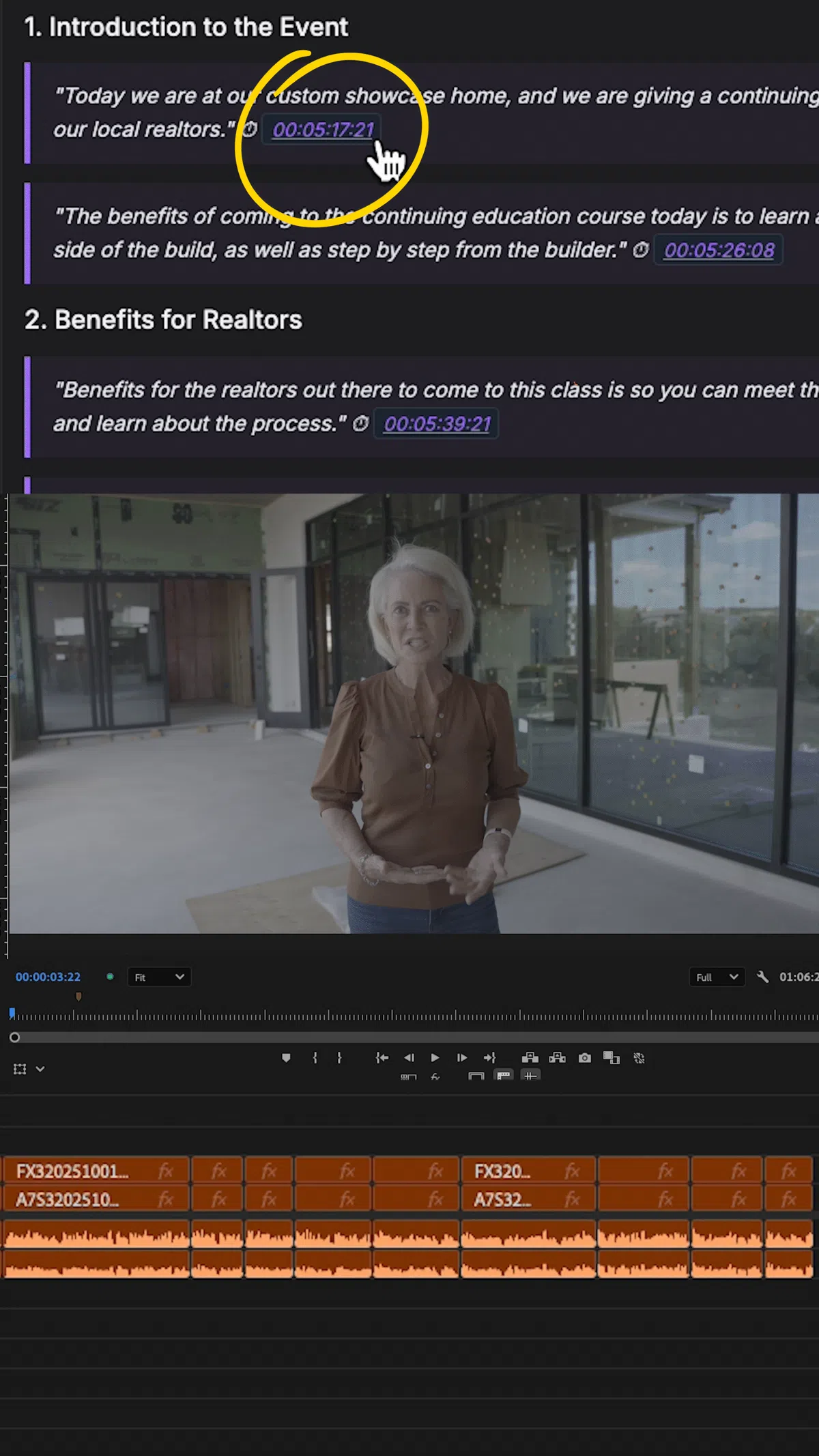Viewport: 819px width, 1456px height.
Task: Click the brown marker above the time ruler
Action: [x=78, y=997]
